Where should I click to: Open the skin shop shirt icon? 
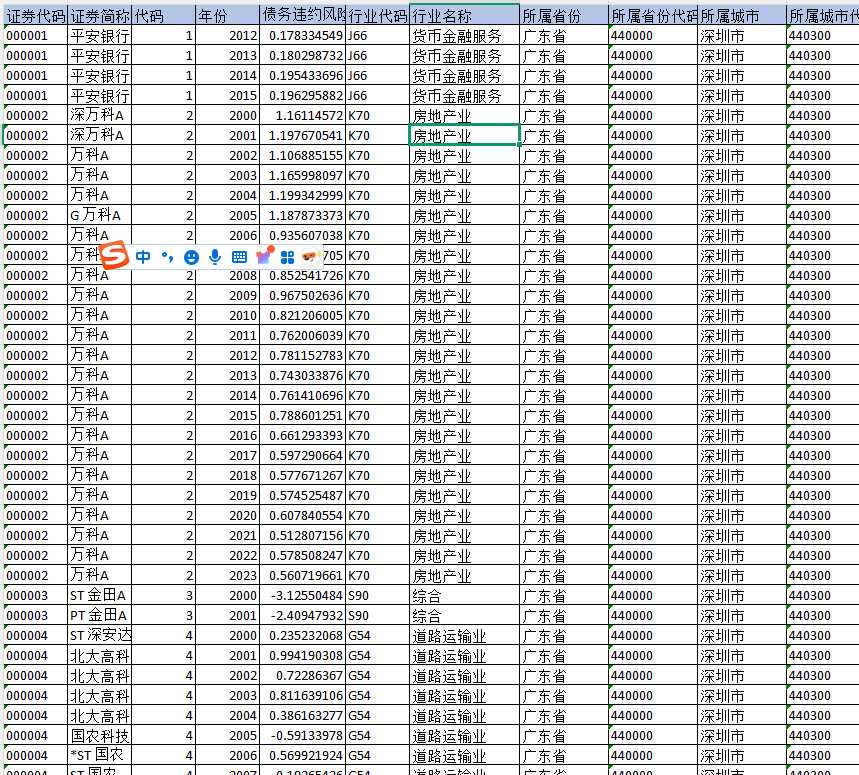264,256
